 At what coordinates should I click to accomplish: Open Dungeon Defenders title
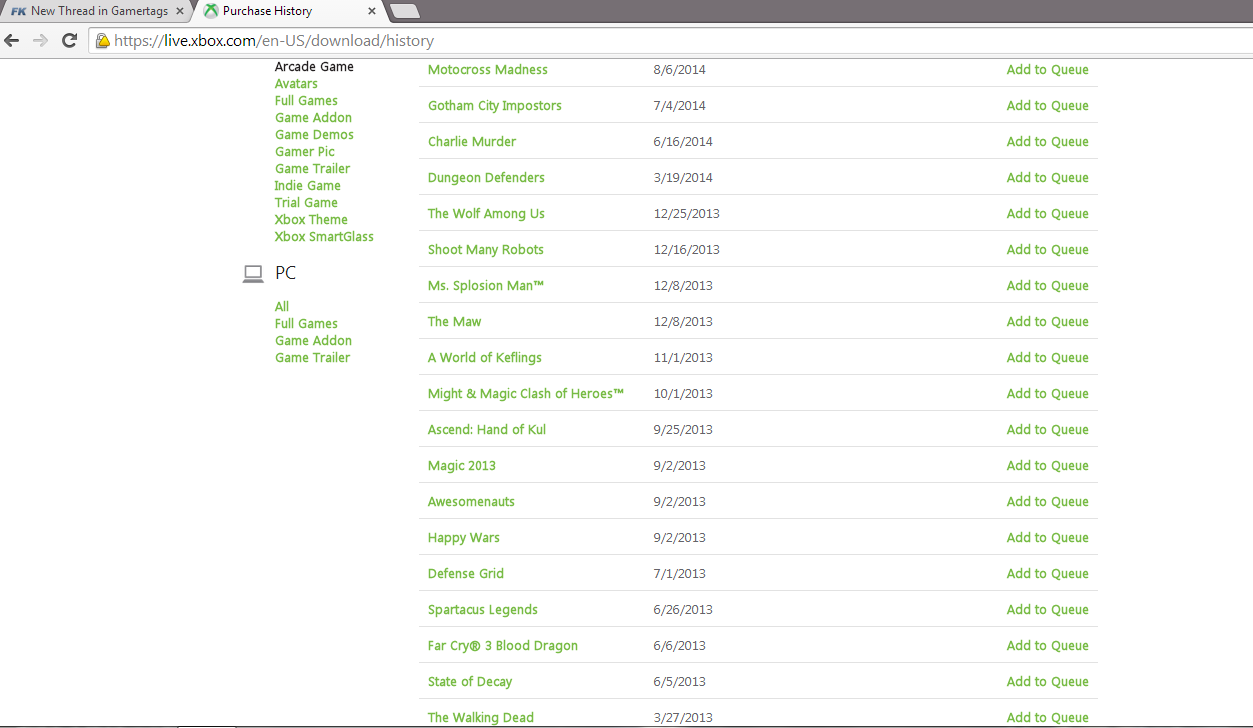point(486,178)
